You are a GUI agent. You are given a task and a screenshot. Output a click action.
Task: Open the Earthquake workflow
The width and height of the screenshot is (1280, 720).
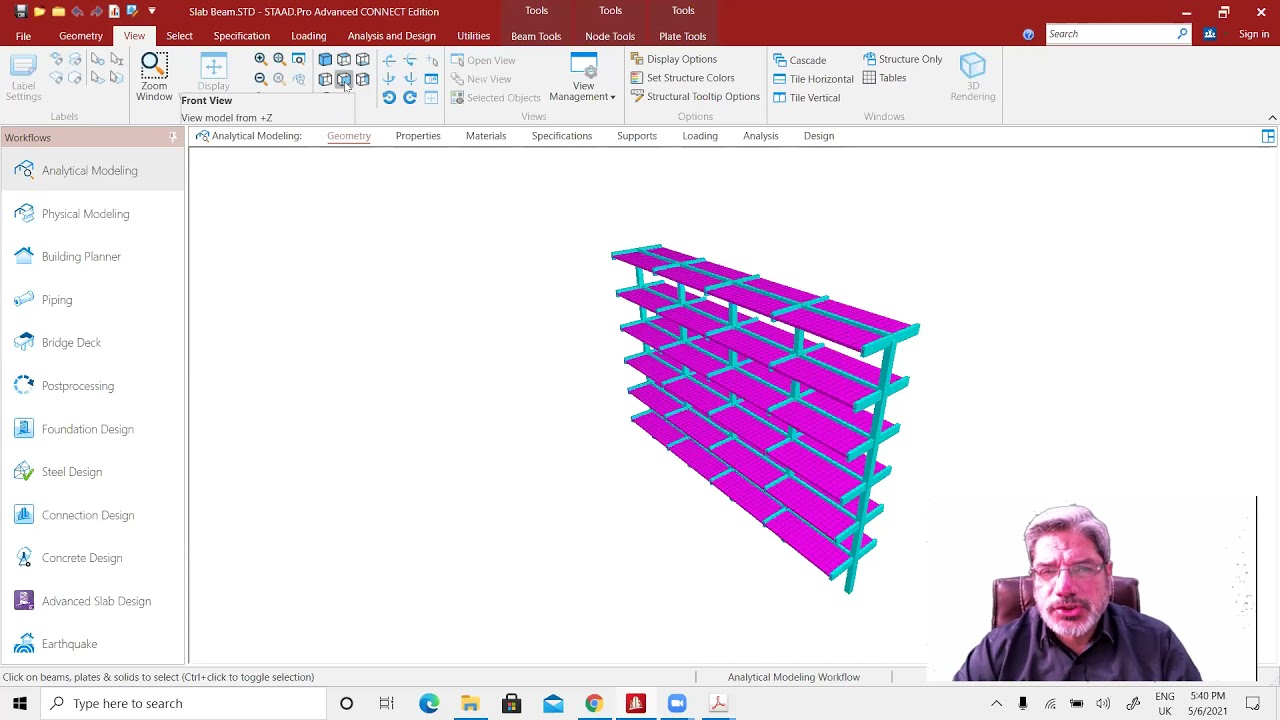point(91,644)
